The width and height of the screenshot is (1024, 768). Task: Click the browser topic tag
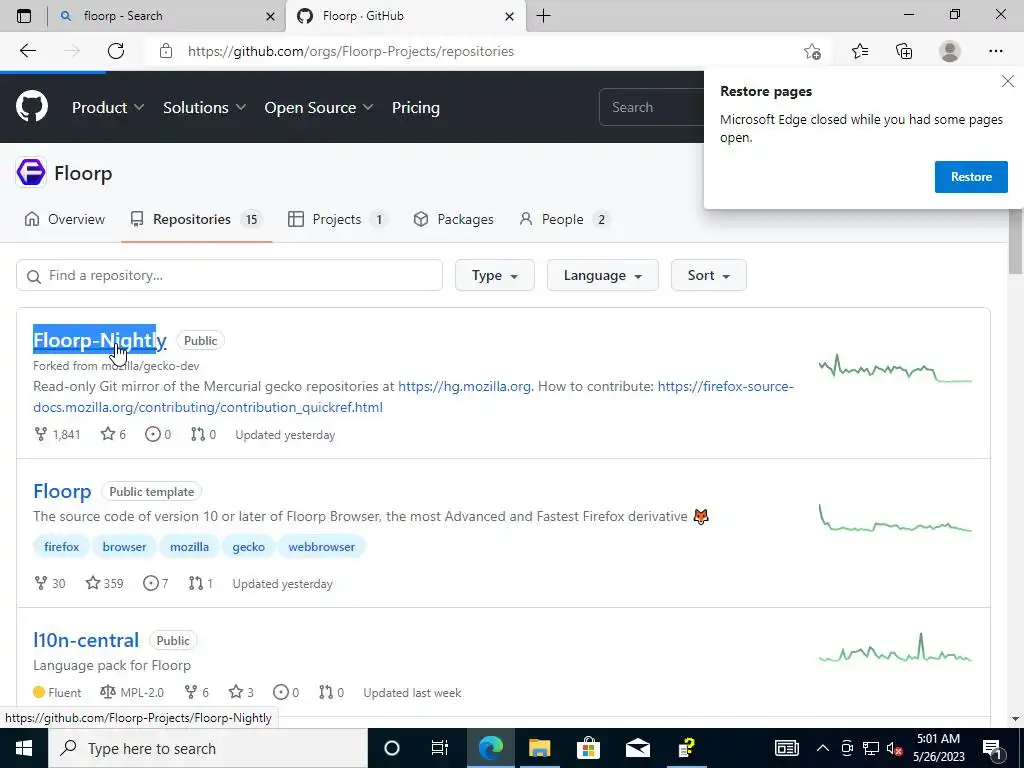click(x=124, y=547)
